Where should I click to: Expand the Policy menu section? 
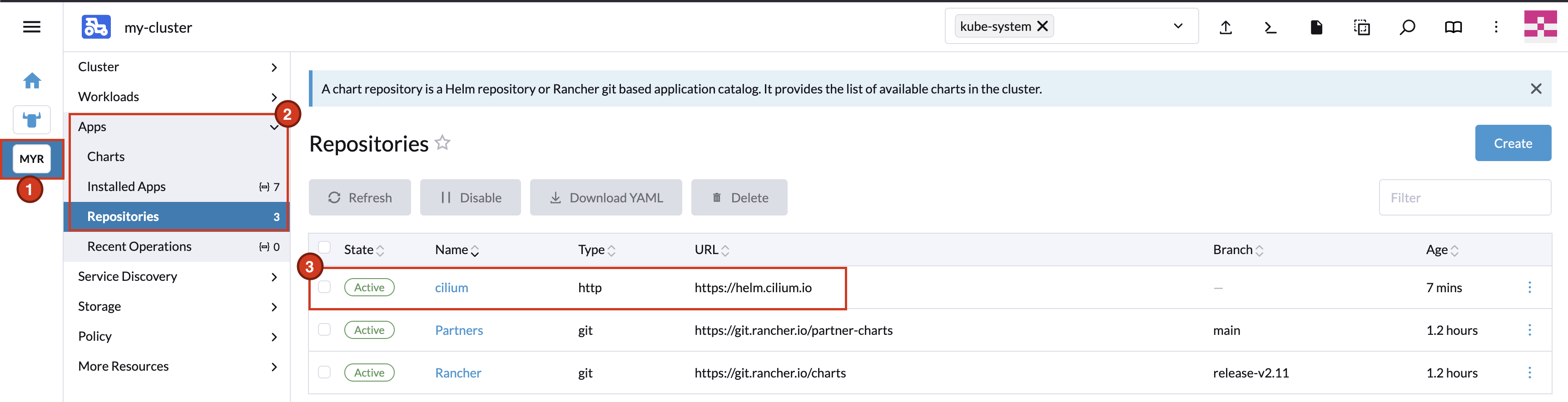pyautogui.click(x=177, y=336)
